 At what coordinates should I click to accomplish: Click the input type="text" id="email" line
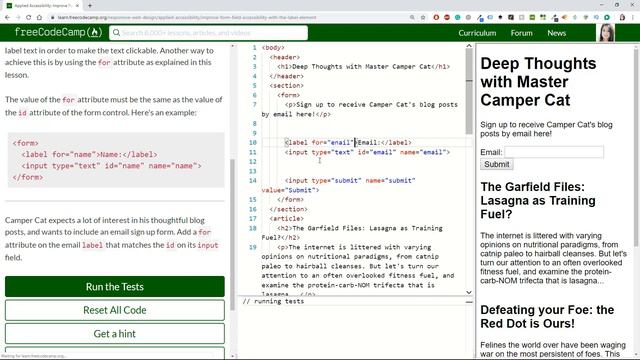367,152
